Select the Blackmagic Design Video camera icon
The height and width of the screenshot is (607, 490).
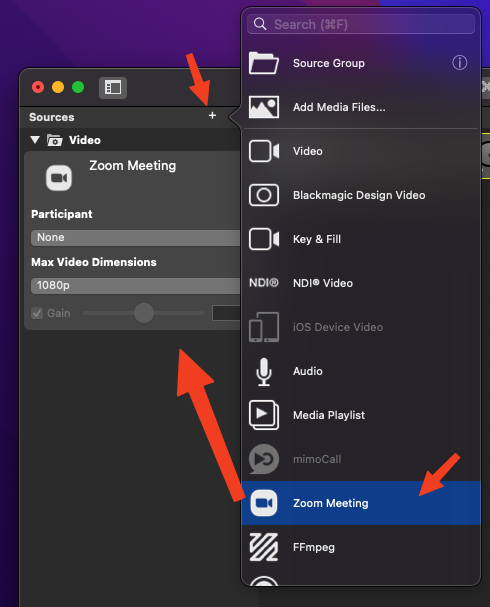click(264, 195)
